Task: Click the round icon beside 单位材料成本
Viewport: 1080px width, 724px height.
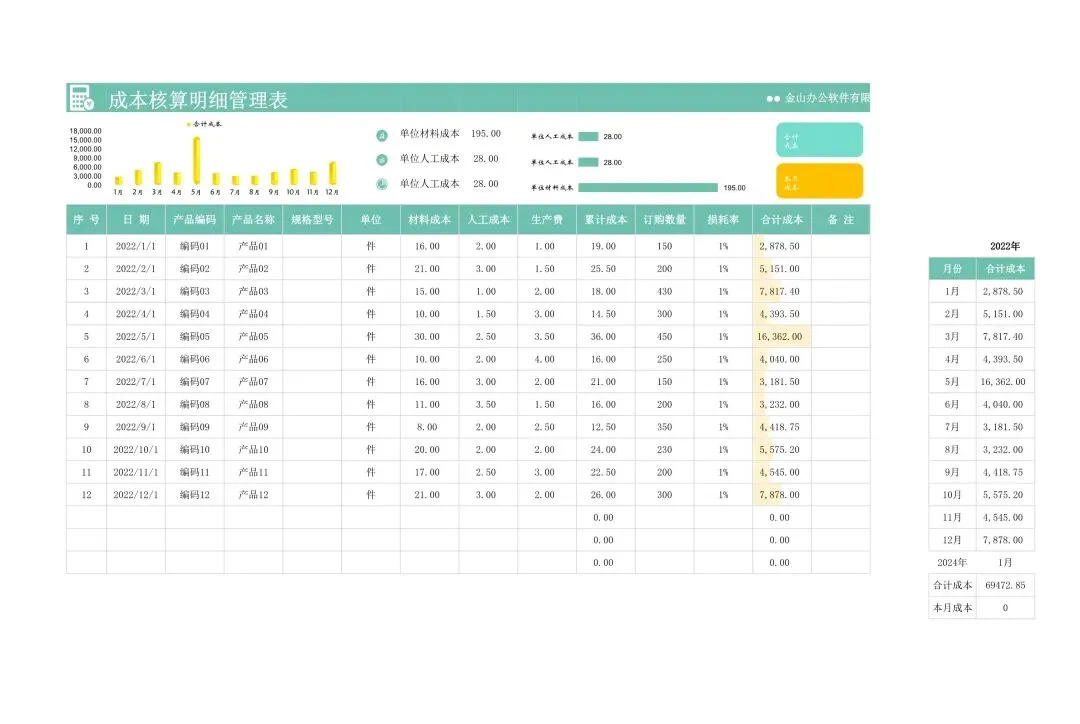Action: click(x=382, y=135)
